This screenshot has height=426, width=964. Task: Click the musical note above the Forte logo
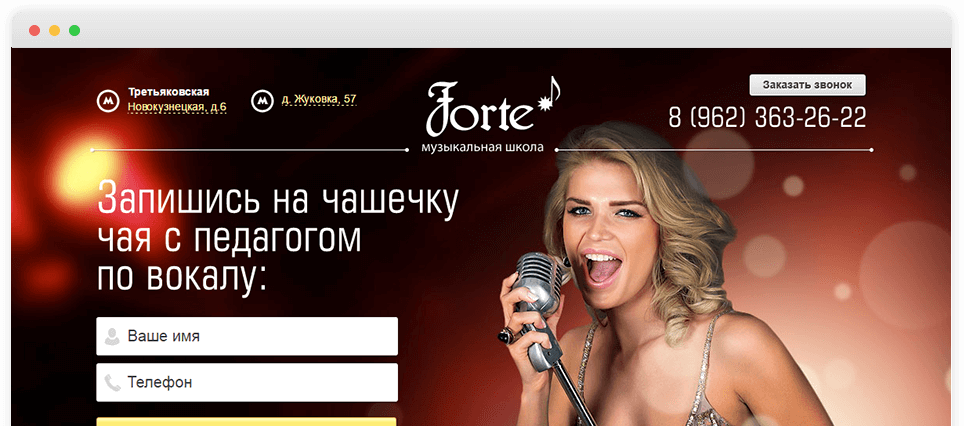pos(550,95)
